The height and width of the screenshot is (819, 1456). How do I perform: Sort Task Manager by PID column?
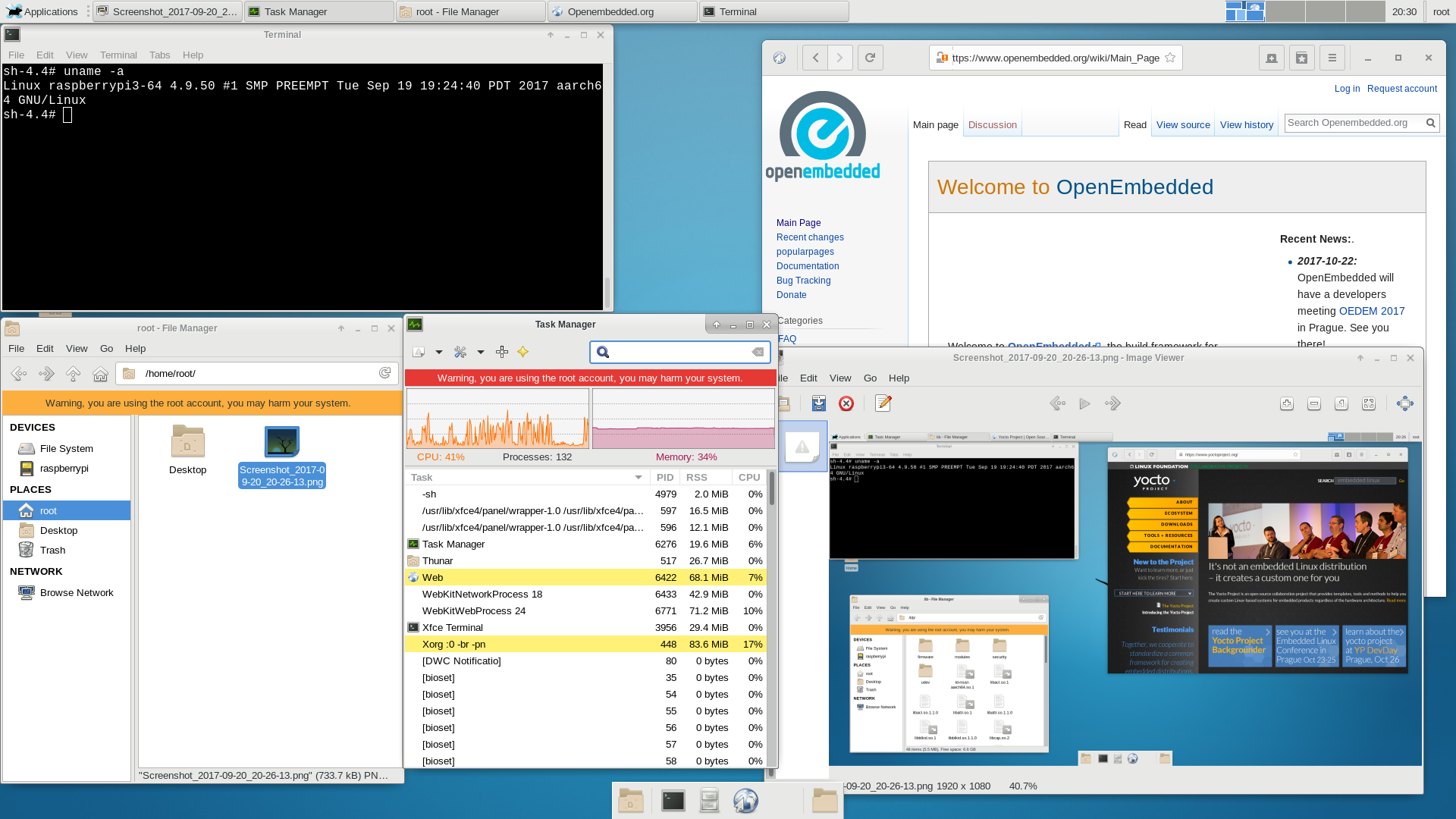point(665,478)
